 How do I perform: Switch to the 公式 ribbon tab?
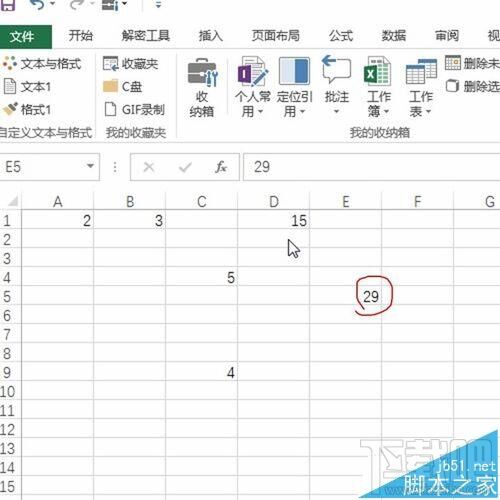tap(341, 36)
